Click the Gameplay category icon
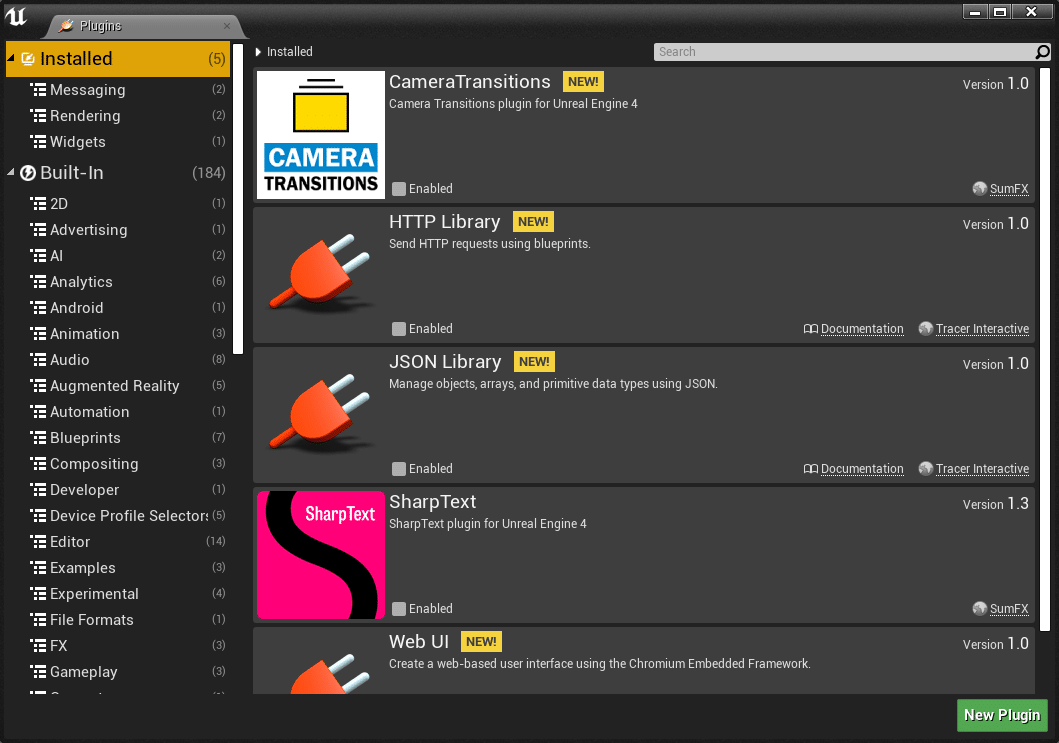Screen dimensions: 1059x743 coord(39,671)
